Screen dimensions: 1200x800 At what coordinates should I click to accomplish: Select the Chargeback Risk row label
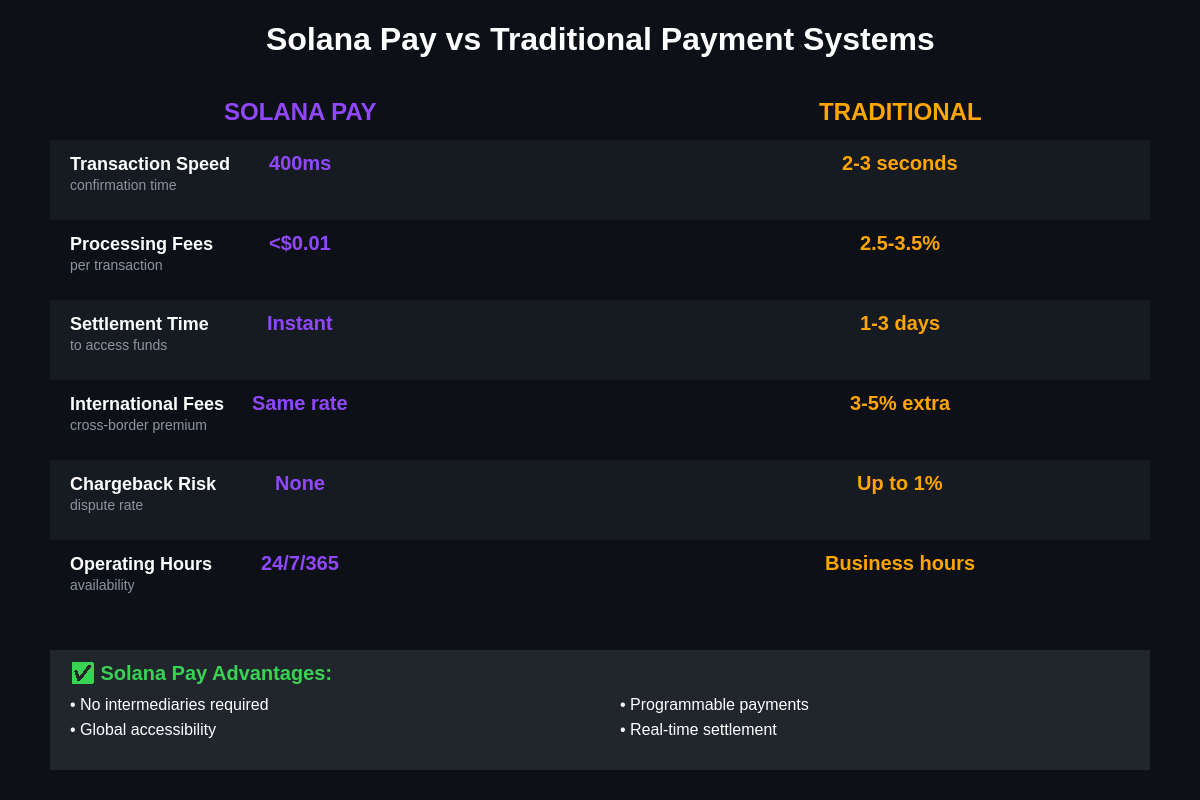(143, 484)
